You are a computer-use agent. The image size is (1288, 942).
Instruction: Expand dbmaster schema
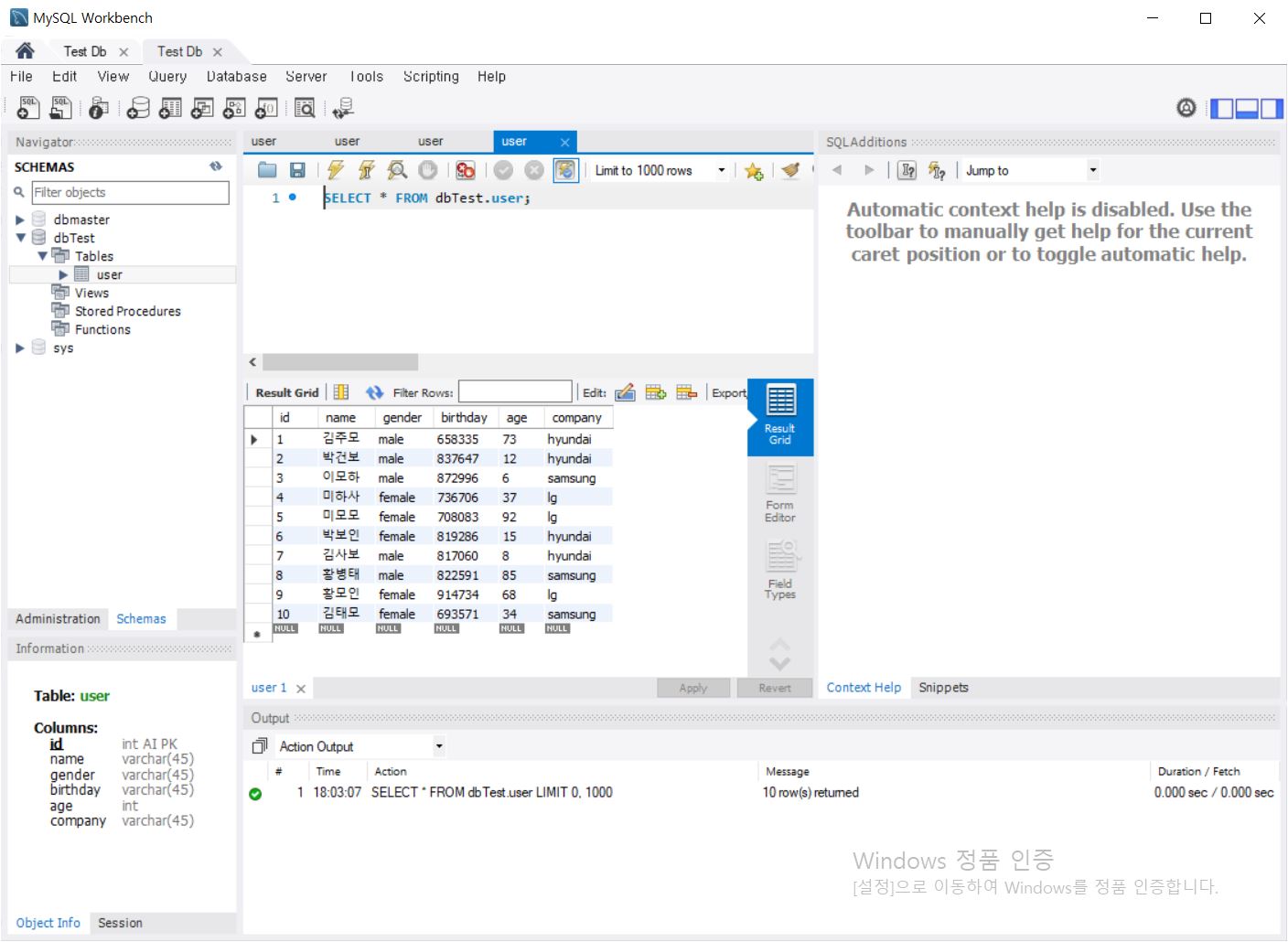coord(20,219)
